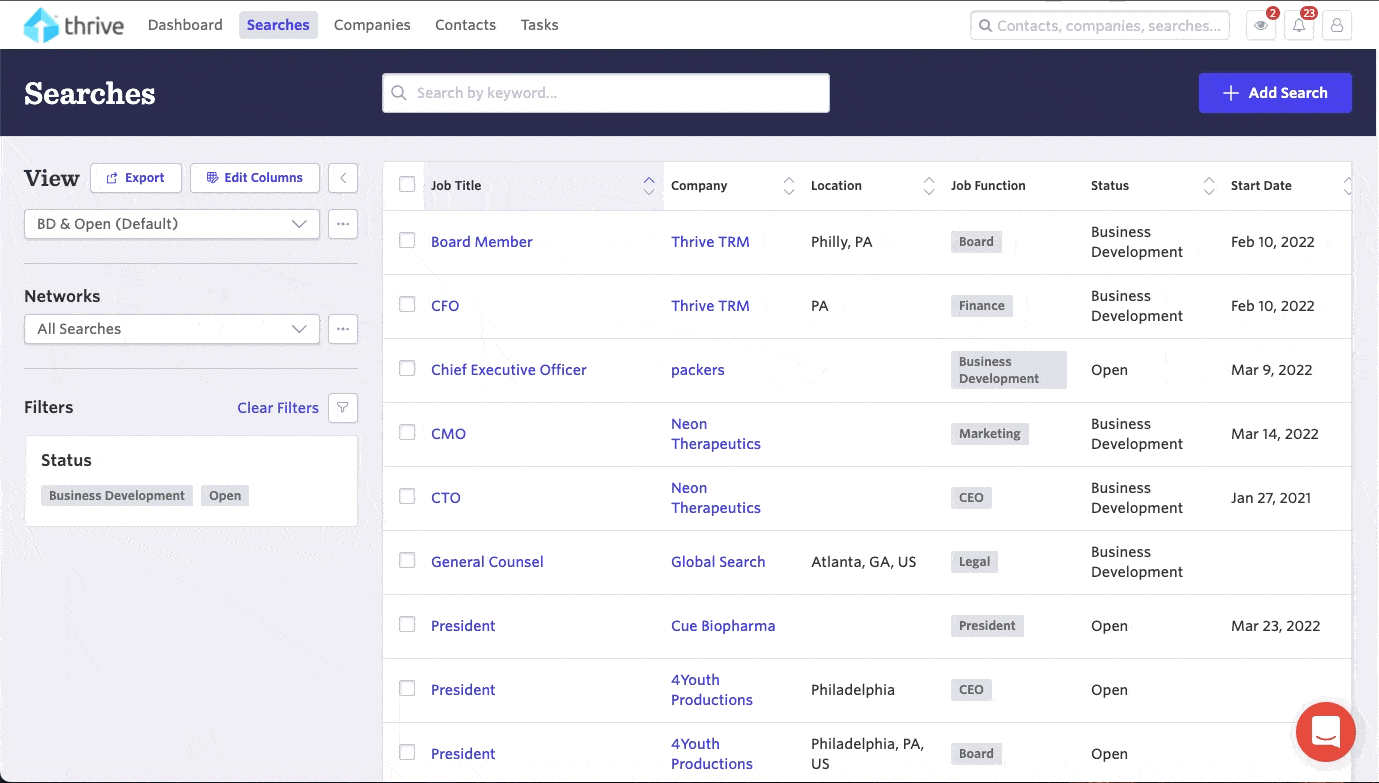The width and height of the screenshot is (1379, 783).
Task: Open the chat support bubble
Action: point(1326,732)
